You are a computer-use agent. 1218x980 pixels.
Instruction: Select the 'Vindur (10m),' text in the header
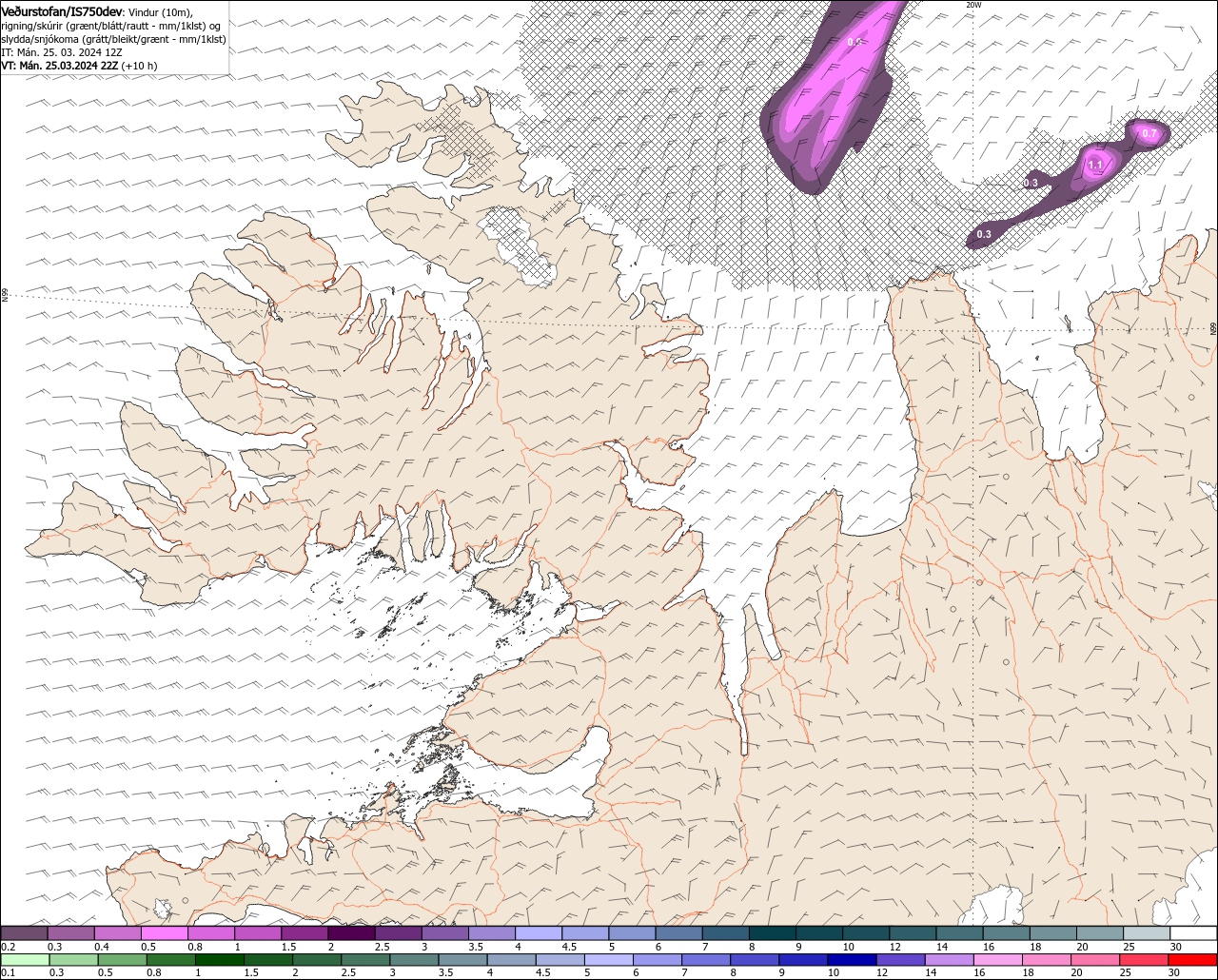160,12
